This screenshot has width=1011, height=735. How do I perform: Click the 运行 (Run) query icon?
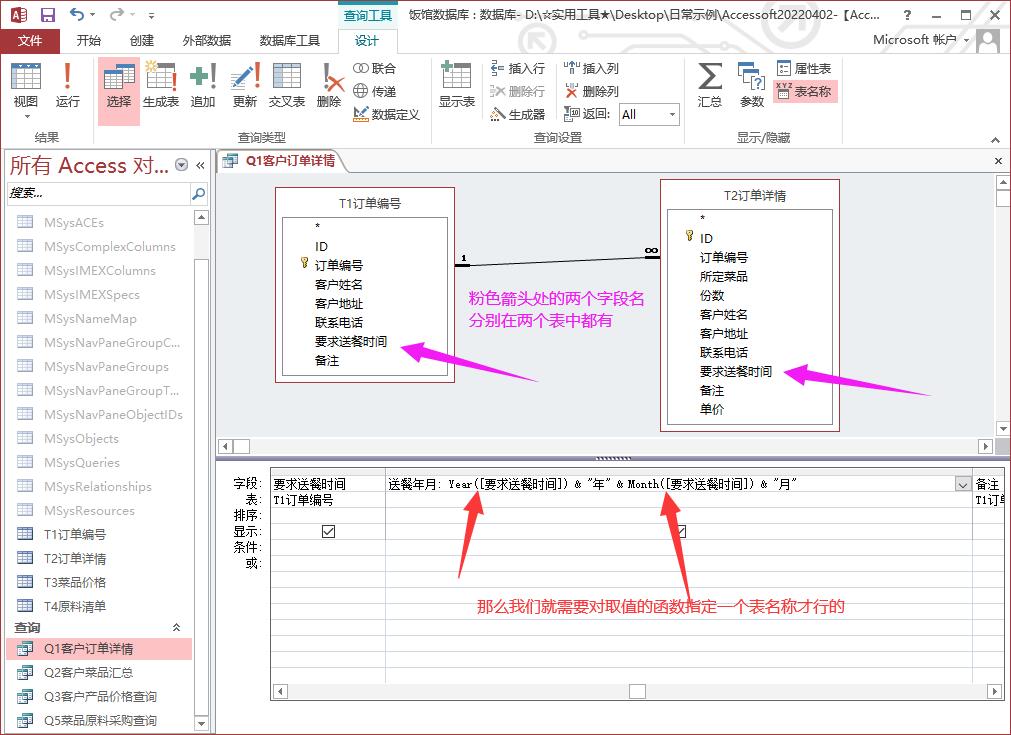pyautogui.click(x=68, y=85)
